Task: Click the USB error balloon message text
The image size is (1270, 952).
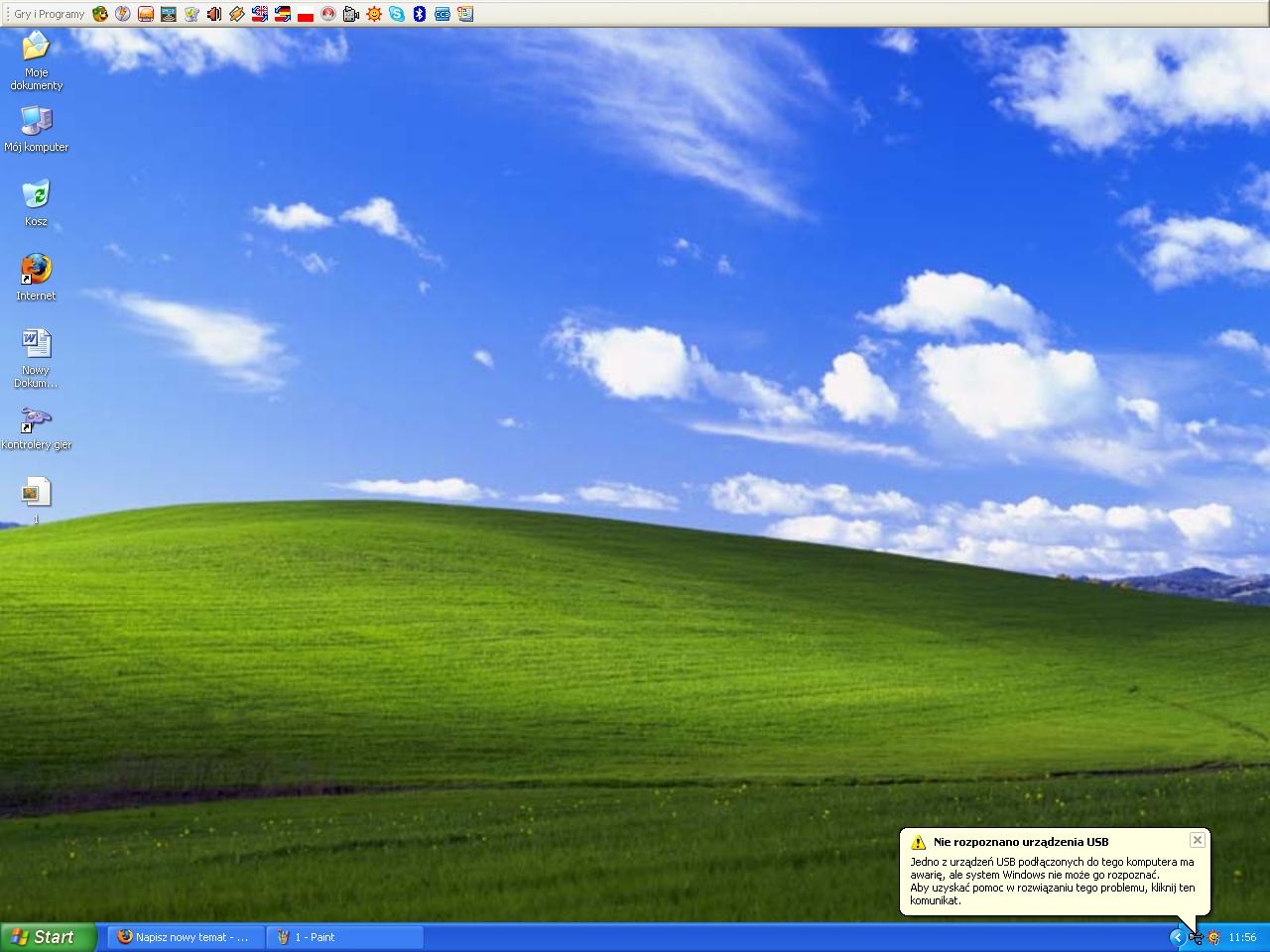Action: tap(1053, 882)
